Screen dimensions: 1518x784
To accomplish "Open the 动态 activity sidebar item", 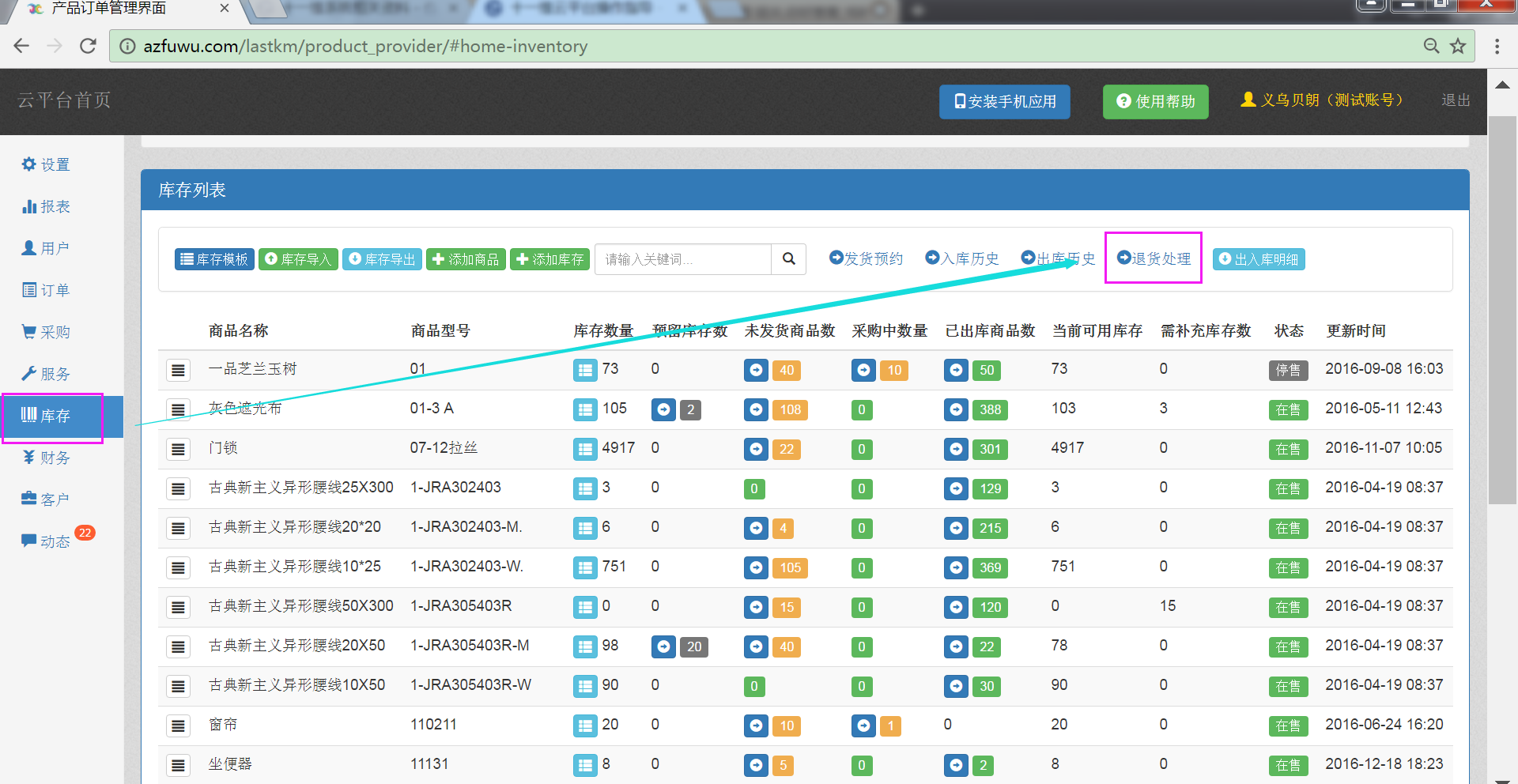I will (x=46, y=541).
